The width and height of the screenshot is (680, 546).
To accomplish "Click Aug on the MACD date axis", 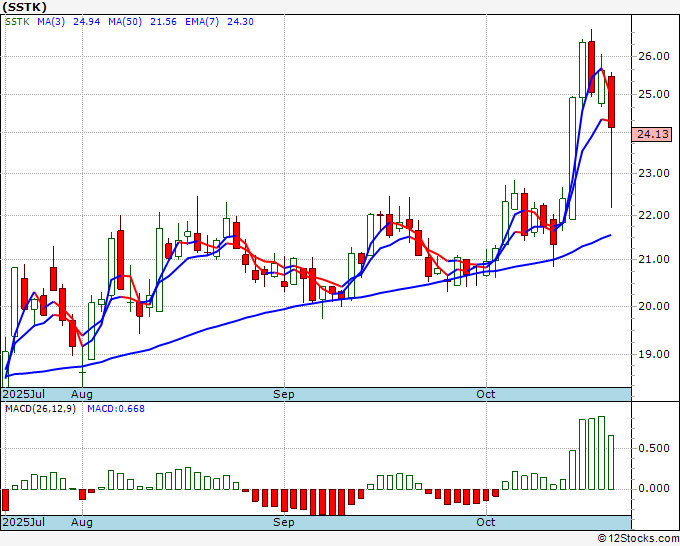I will coord(82,522).
